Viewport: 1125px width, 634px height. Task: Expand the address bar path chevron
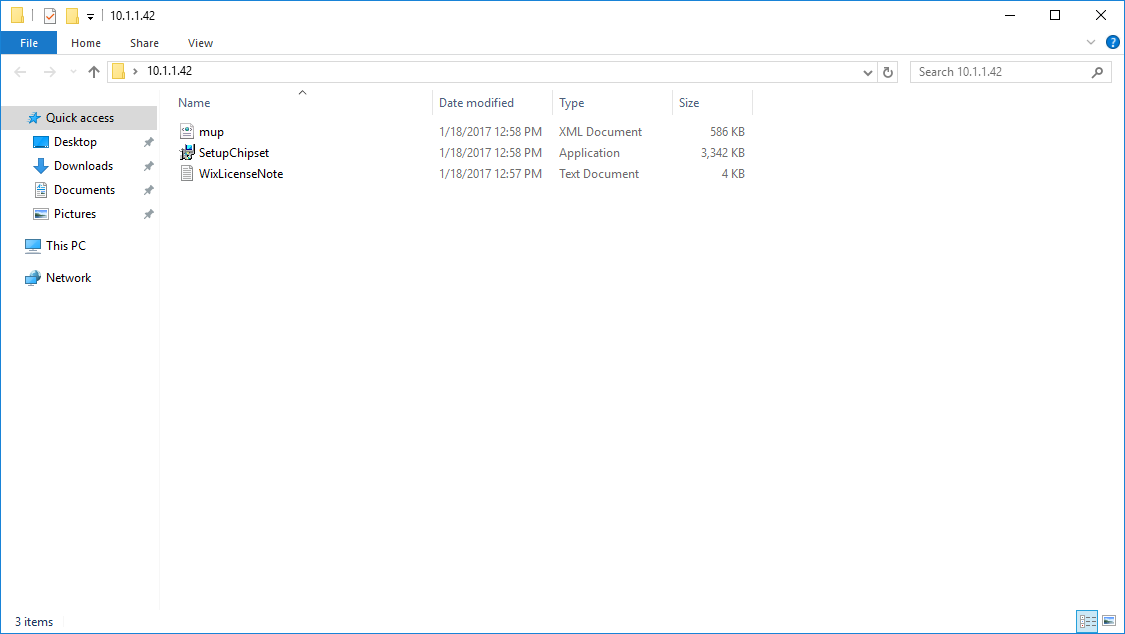click(135, 71)
